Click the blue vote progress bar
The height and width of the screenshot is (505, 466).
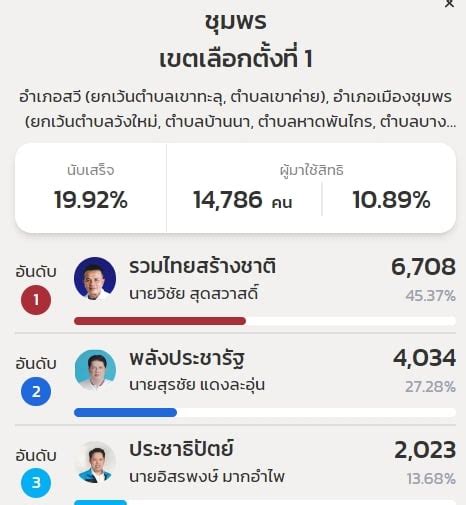(x=125, y=413)
